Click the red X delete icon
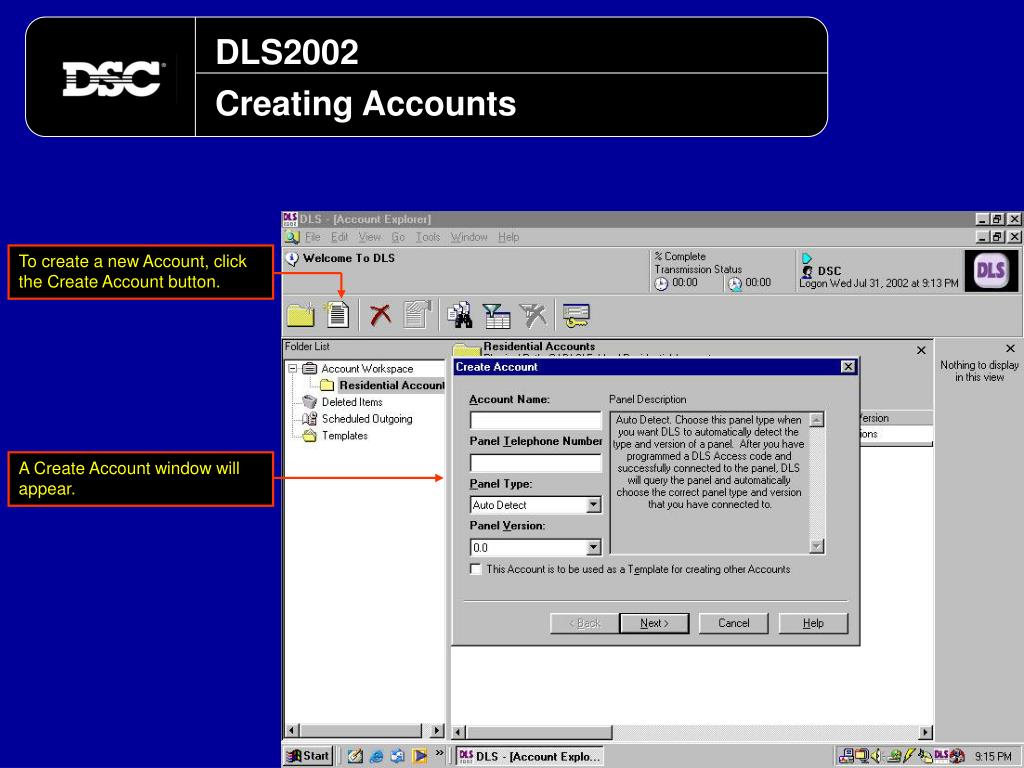Viewport: 1024px width, 768px height. coord(380,315)
